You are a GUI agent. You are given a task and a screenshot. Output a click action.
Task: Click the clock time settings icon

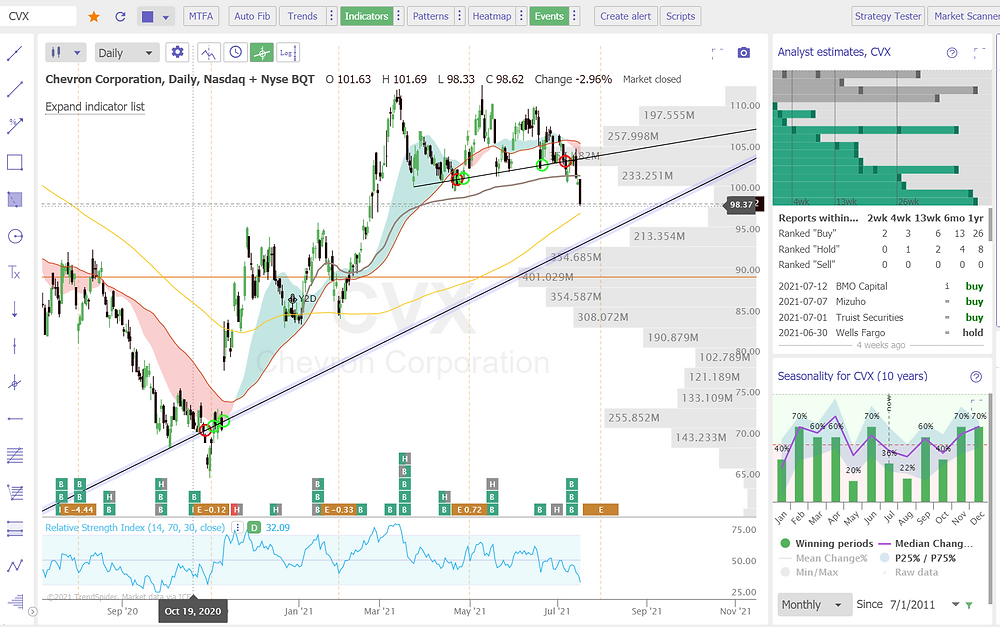235,52
